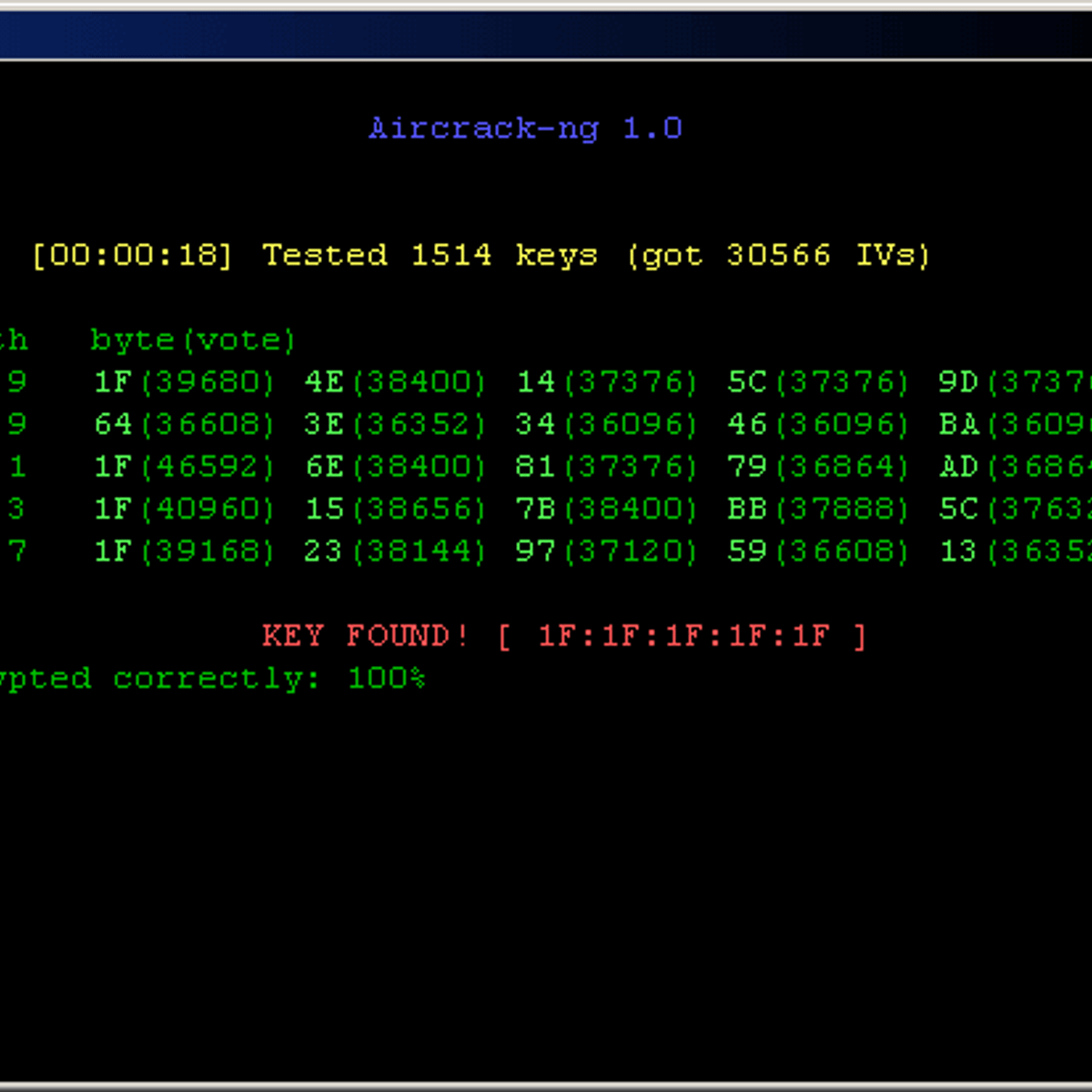The height and width of the screenshot is (1092, 1092).
Task: Click the 14(37376) vote entry
Action: pyautogui.click(x=606, y=382)
